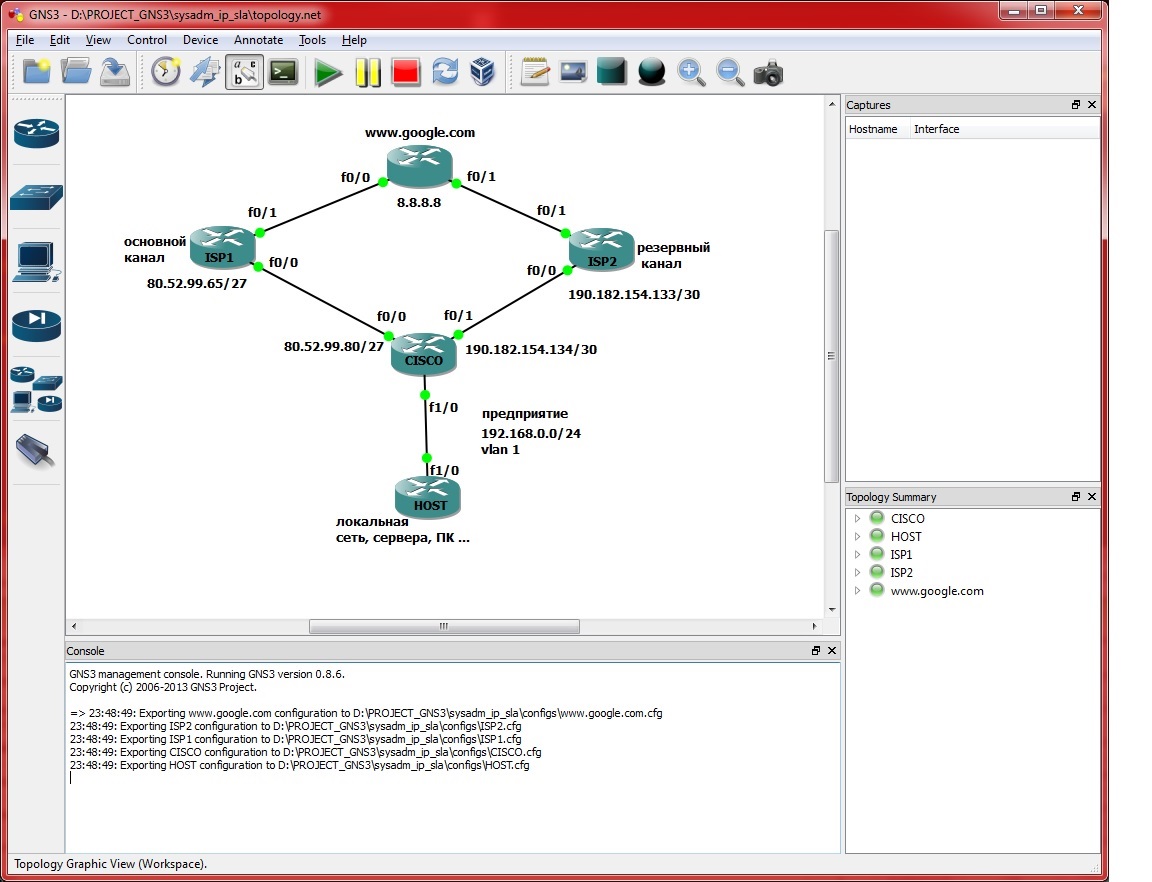
Task: Click the Zoom out magnifier icon
Action: [x=730, y=73]
